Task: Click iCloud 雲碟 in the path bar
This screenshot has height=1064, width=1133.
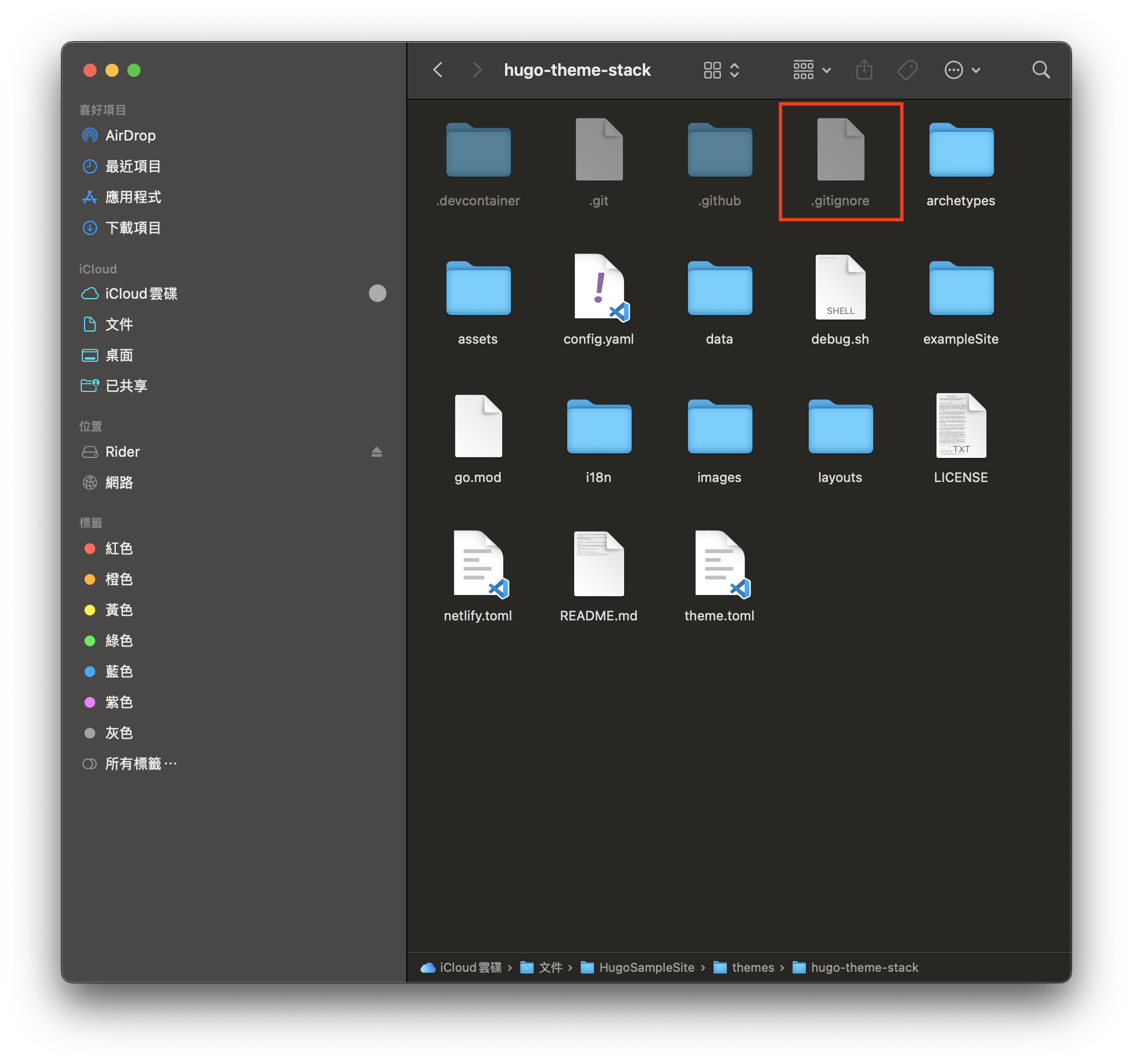Action: [461, 968]
